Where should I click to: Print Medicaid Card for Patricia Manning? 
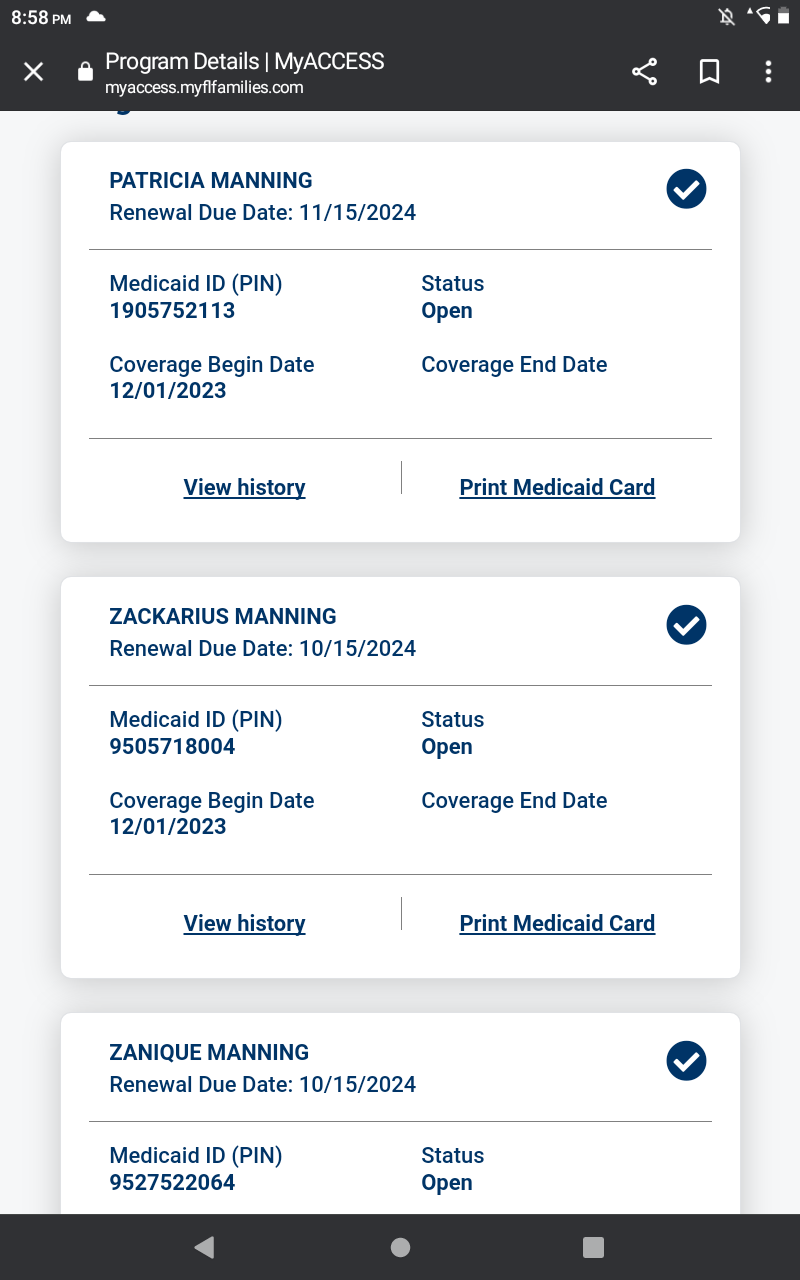click(557, 488)
